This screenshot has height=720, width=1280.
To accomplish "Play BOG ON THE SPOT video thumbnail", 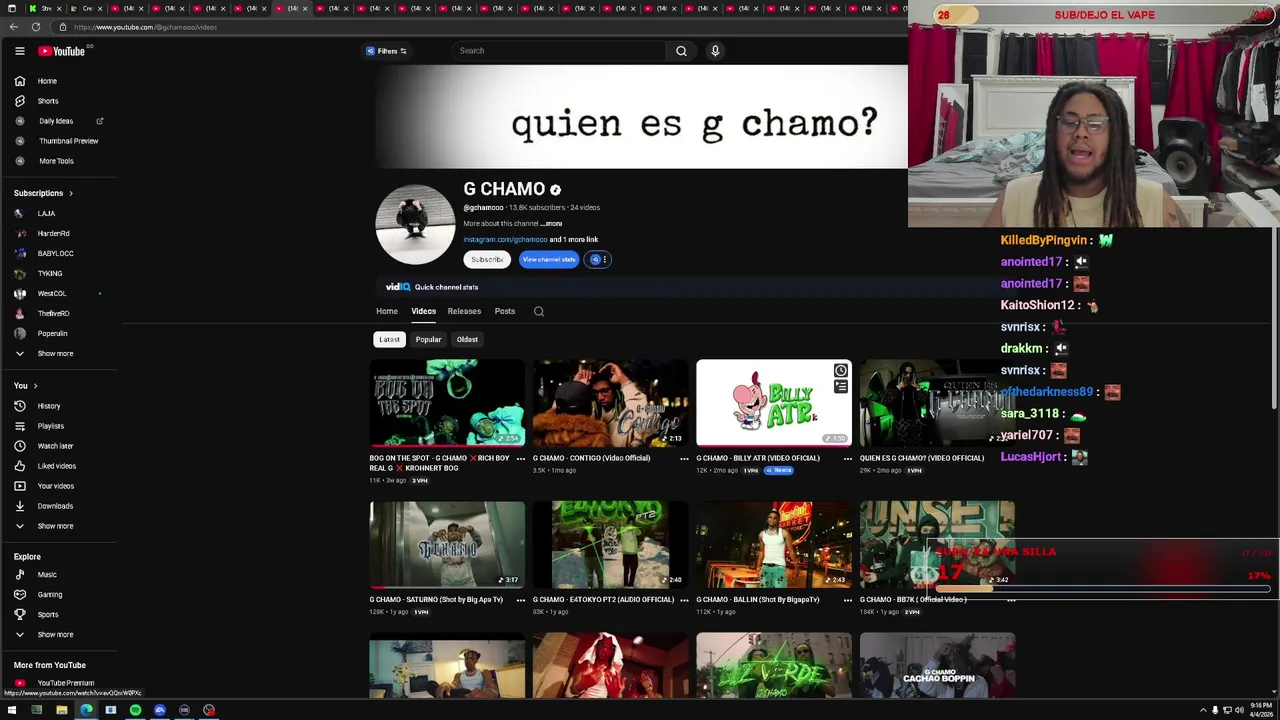I will click(x=447, y=403).
